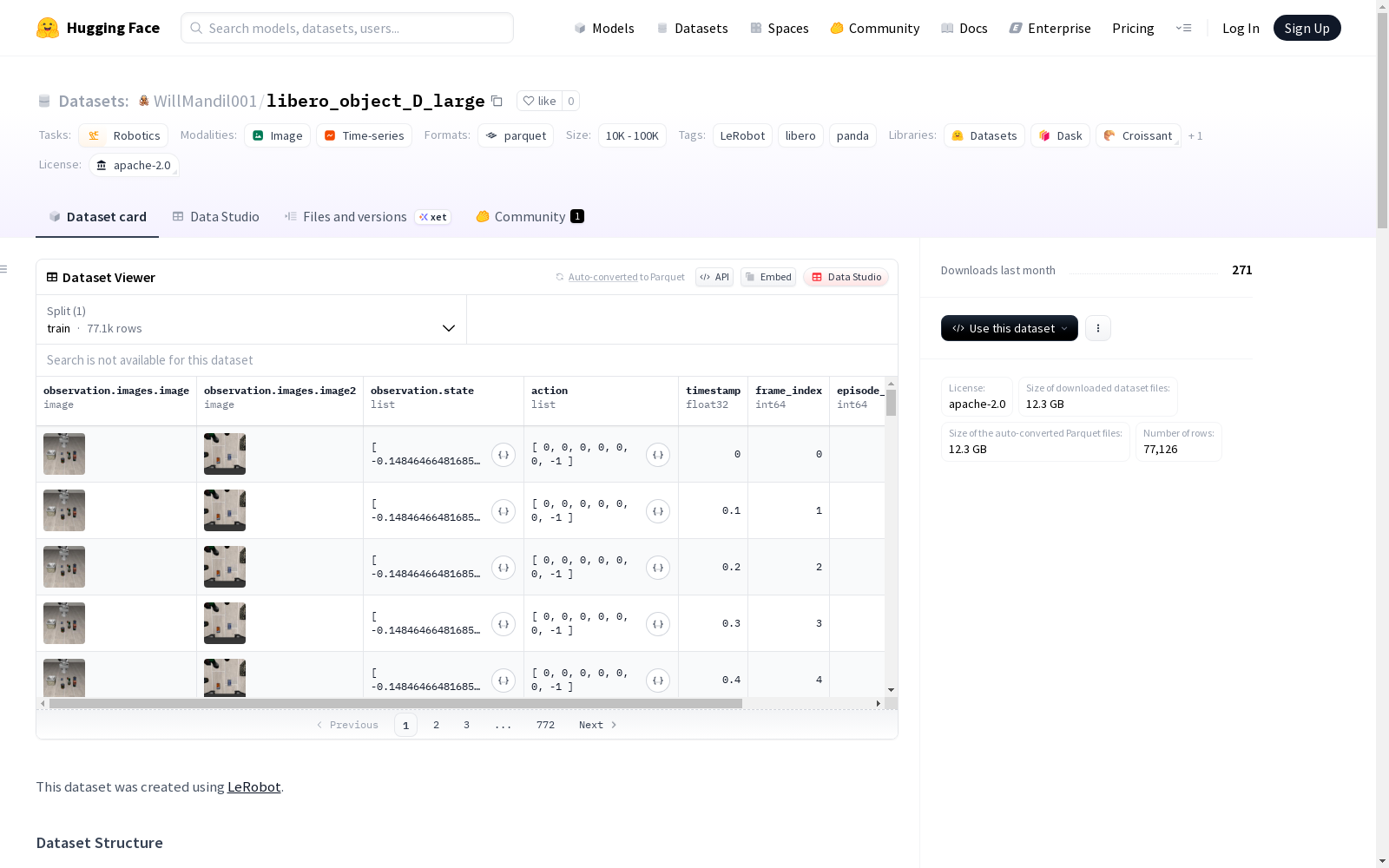Screen dimensions: 1389x868
Task: Open first row observation.images.image thumbnail
Action: tap(64, 454)
